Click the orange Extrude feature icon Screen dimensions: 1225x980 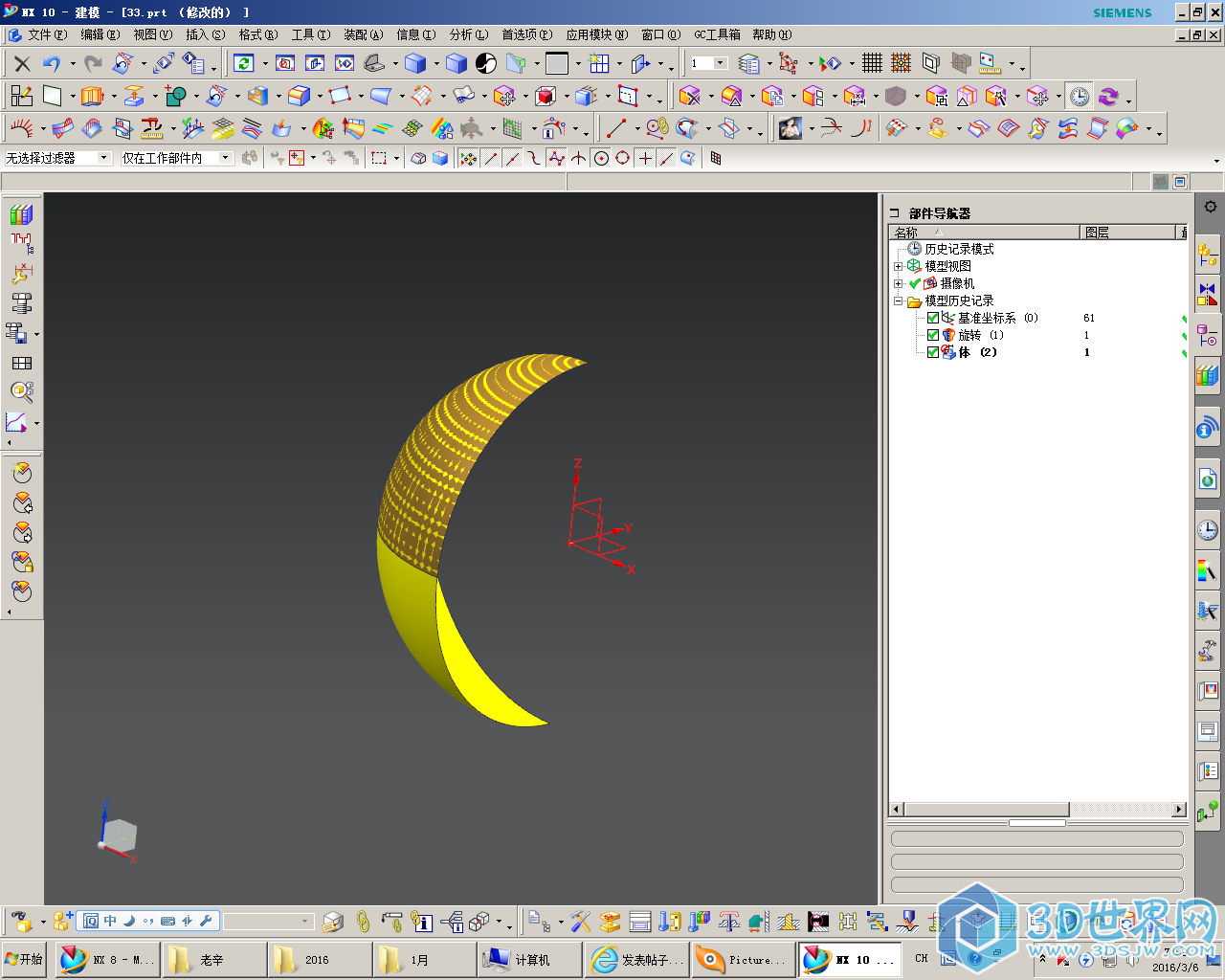[x=92, y=96]
